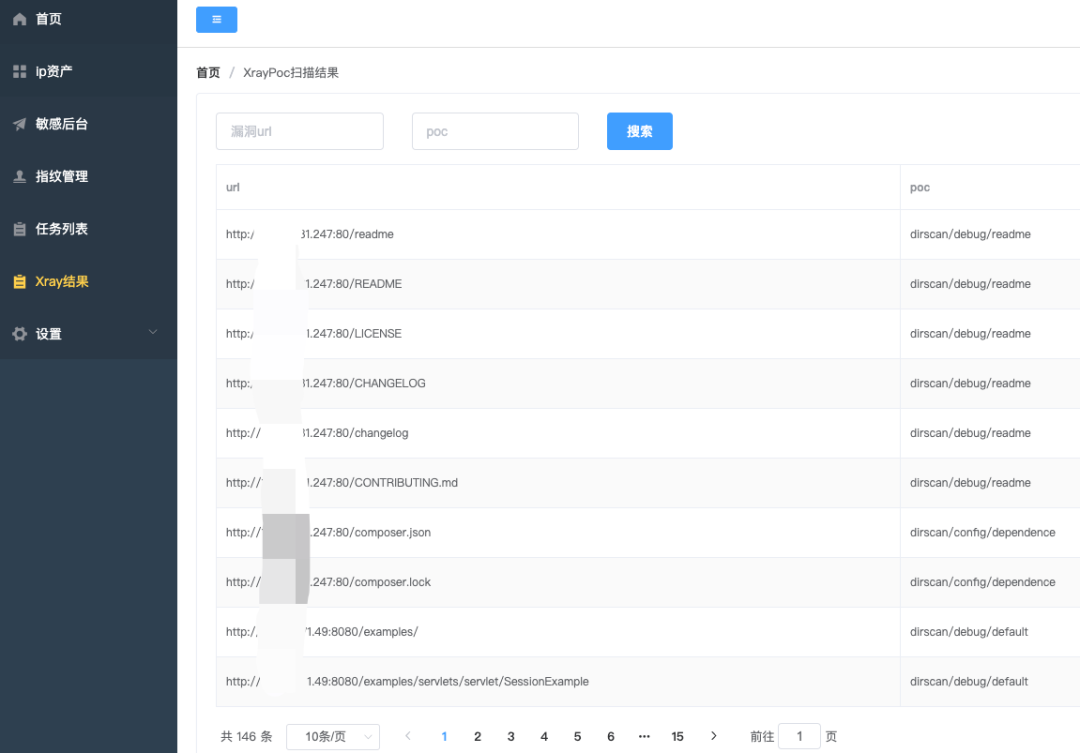1080x753 pixels.
Task: Click the 敏感后台 paper plane icon
Action: point(19,124)
